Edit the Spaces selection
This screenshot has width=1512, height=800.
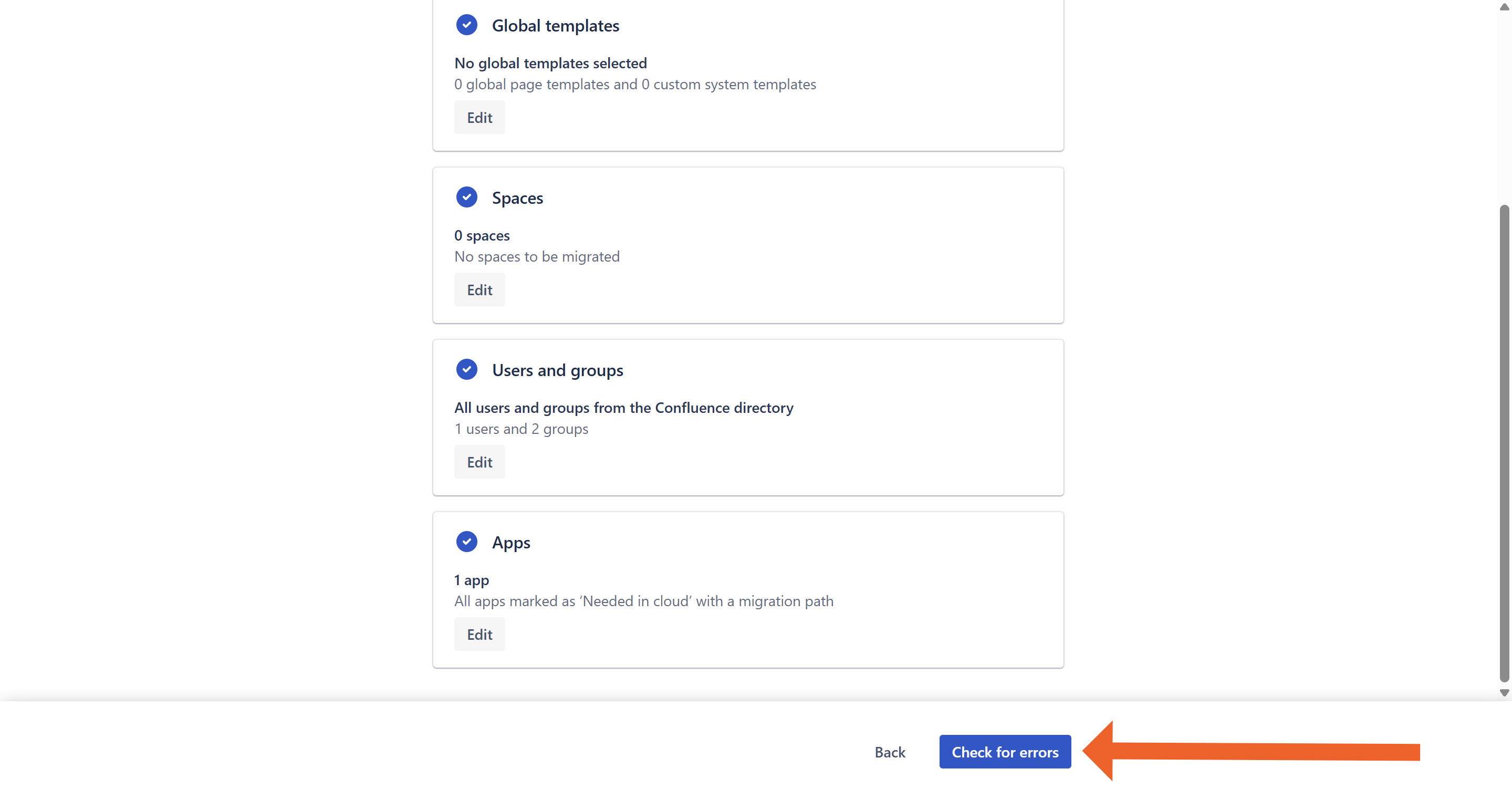pos(479,290)
